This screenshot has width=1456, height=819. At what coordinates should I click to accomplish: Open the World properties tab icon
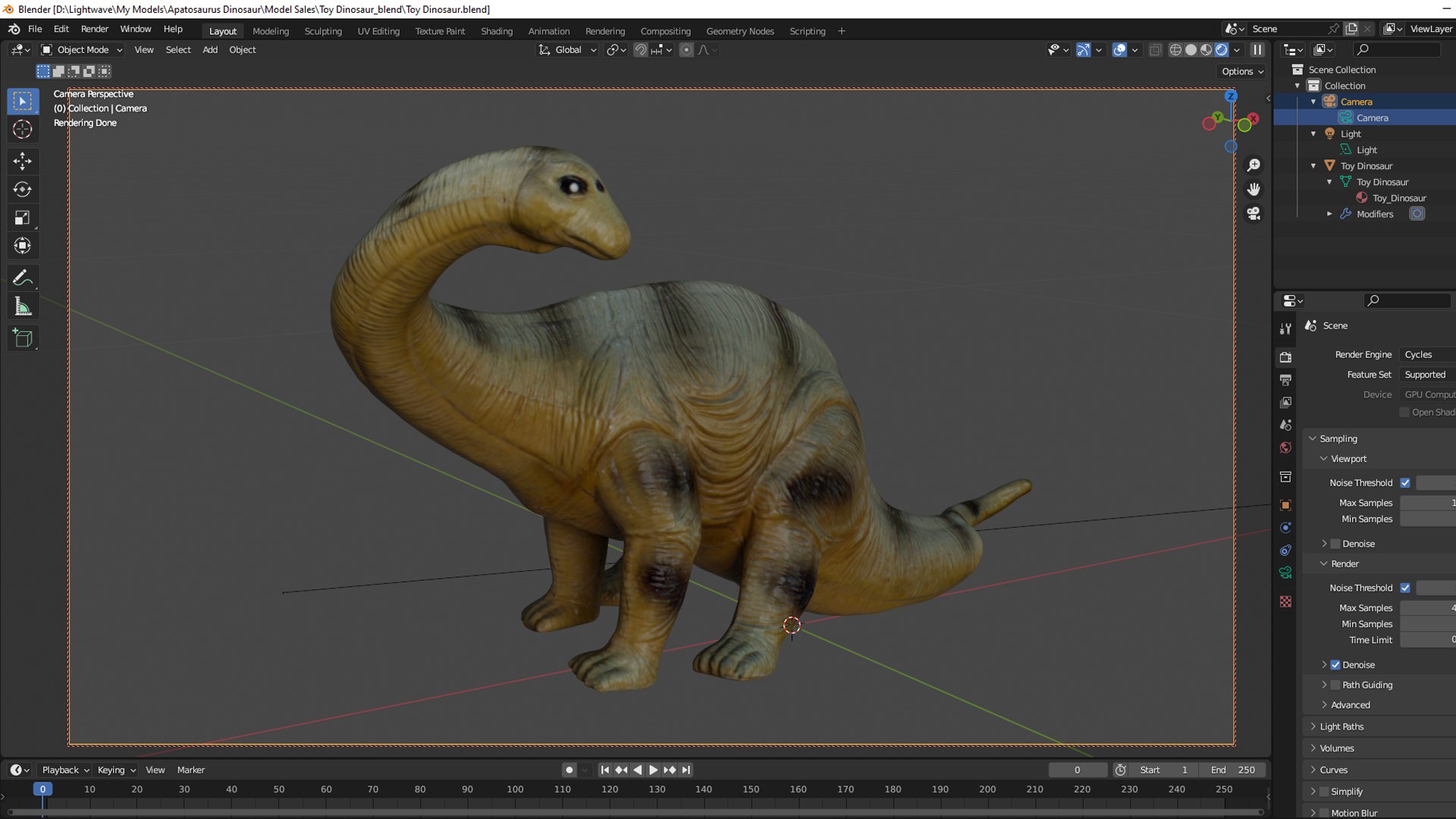coord(1285,448)
